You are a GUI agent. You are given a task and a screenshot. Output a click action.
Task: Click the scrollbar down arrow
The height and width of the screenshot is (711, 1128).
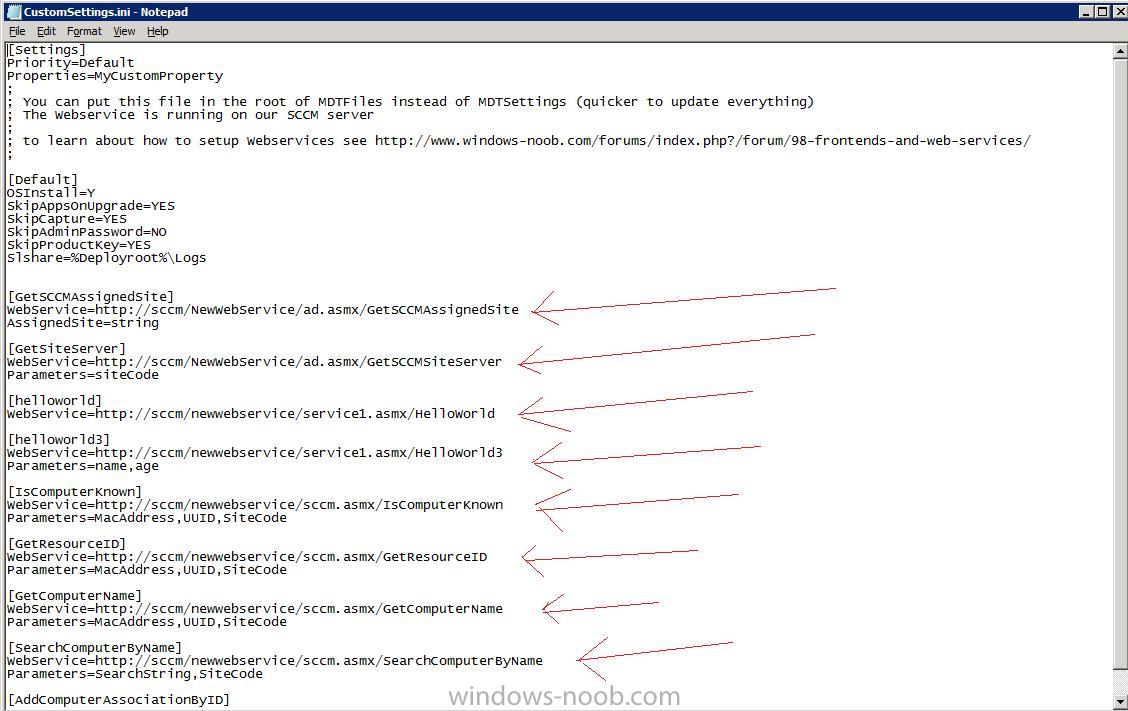pos(1120,700)
